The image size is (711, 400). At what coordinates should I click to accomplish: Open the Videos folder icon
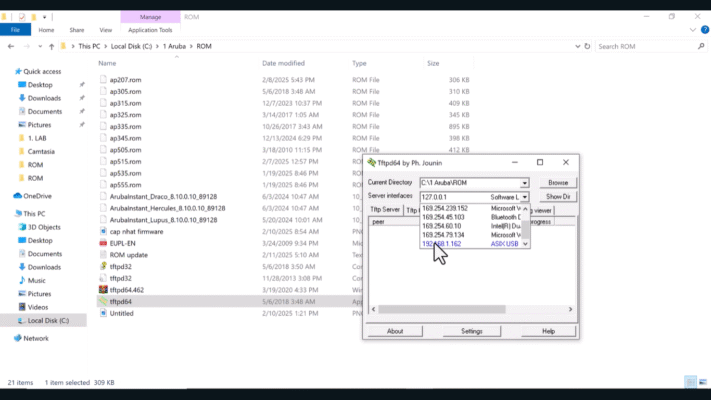pos(22,307)
